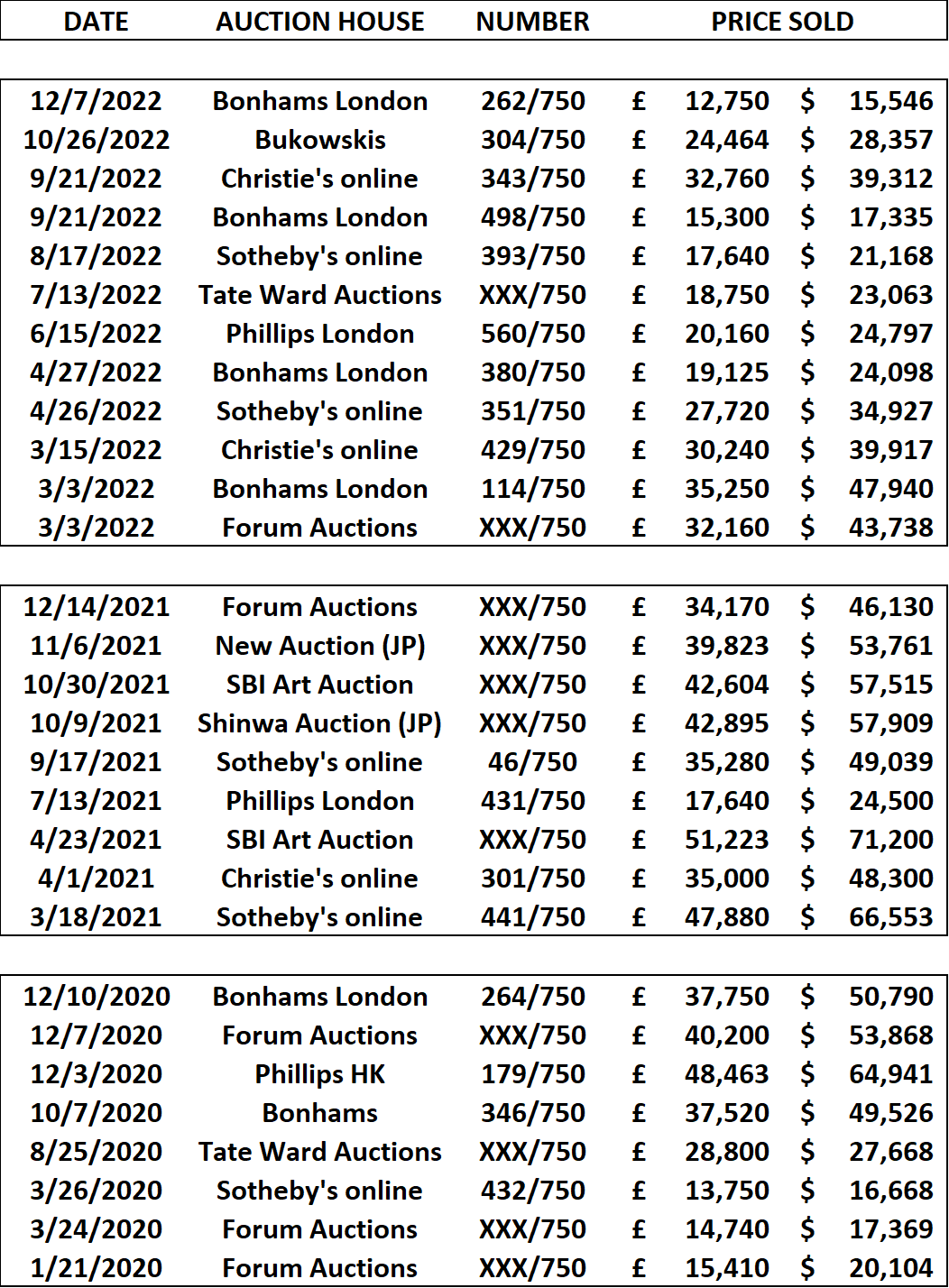This screenshot has height=1288, width=949.
Task: Select the 1/21/2020 date cell
Action: (96, 1268)
